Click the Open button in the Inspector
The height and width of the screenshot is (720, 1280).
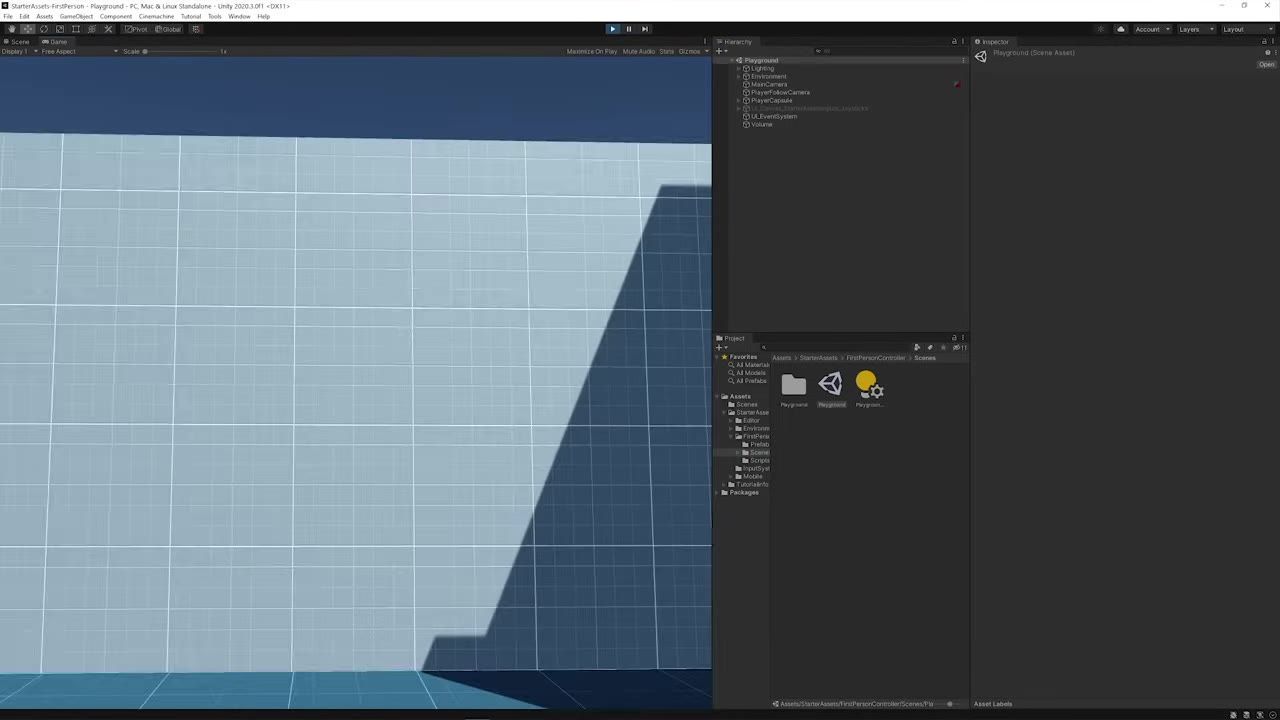[1267, 64]
